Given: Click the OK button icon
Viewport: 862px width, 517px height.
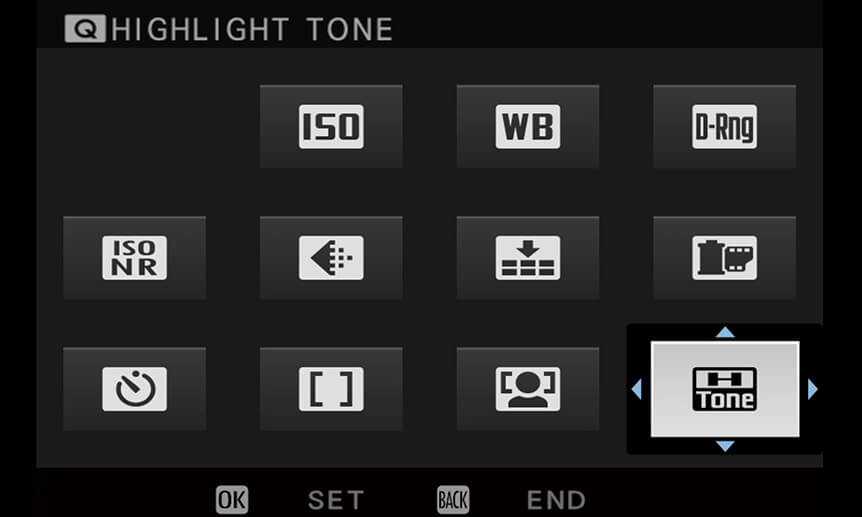Looking at the screenshot, I should 232,499.
